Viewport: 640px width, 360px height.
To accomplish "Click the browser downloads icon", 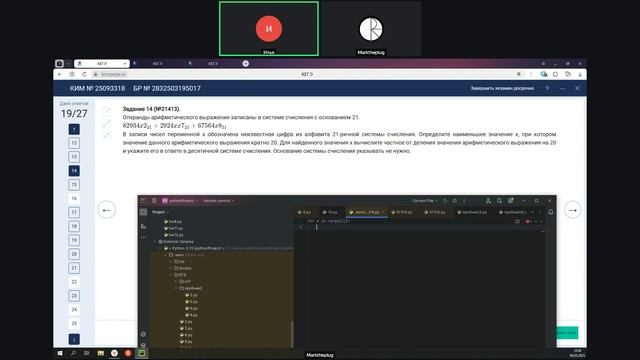I will point(580,74).
